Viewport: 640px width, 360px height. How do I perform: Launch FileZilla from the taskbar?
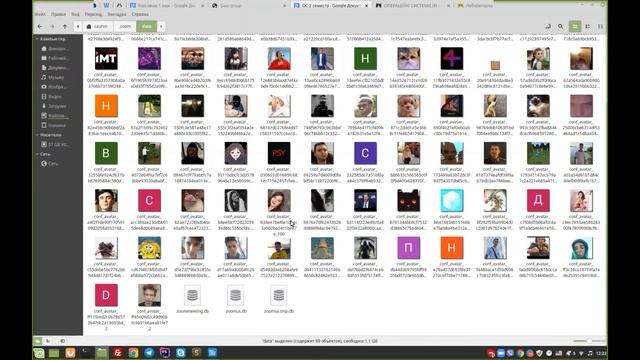[x=118, y=353]
